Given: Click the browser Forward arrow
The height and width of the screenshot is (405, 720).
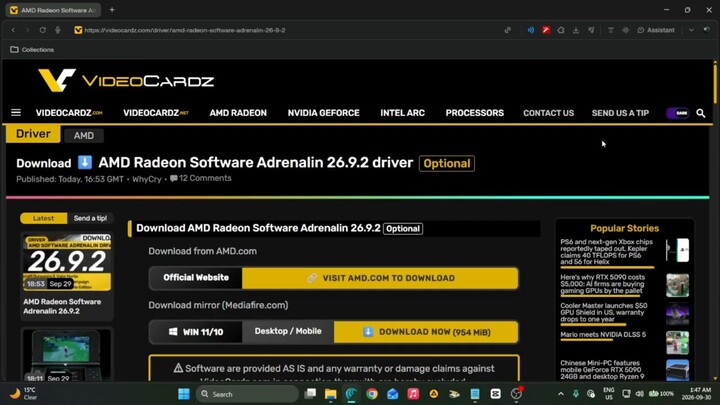Looking at the screenshot, I should [28, 30].
